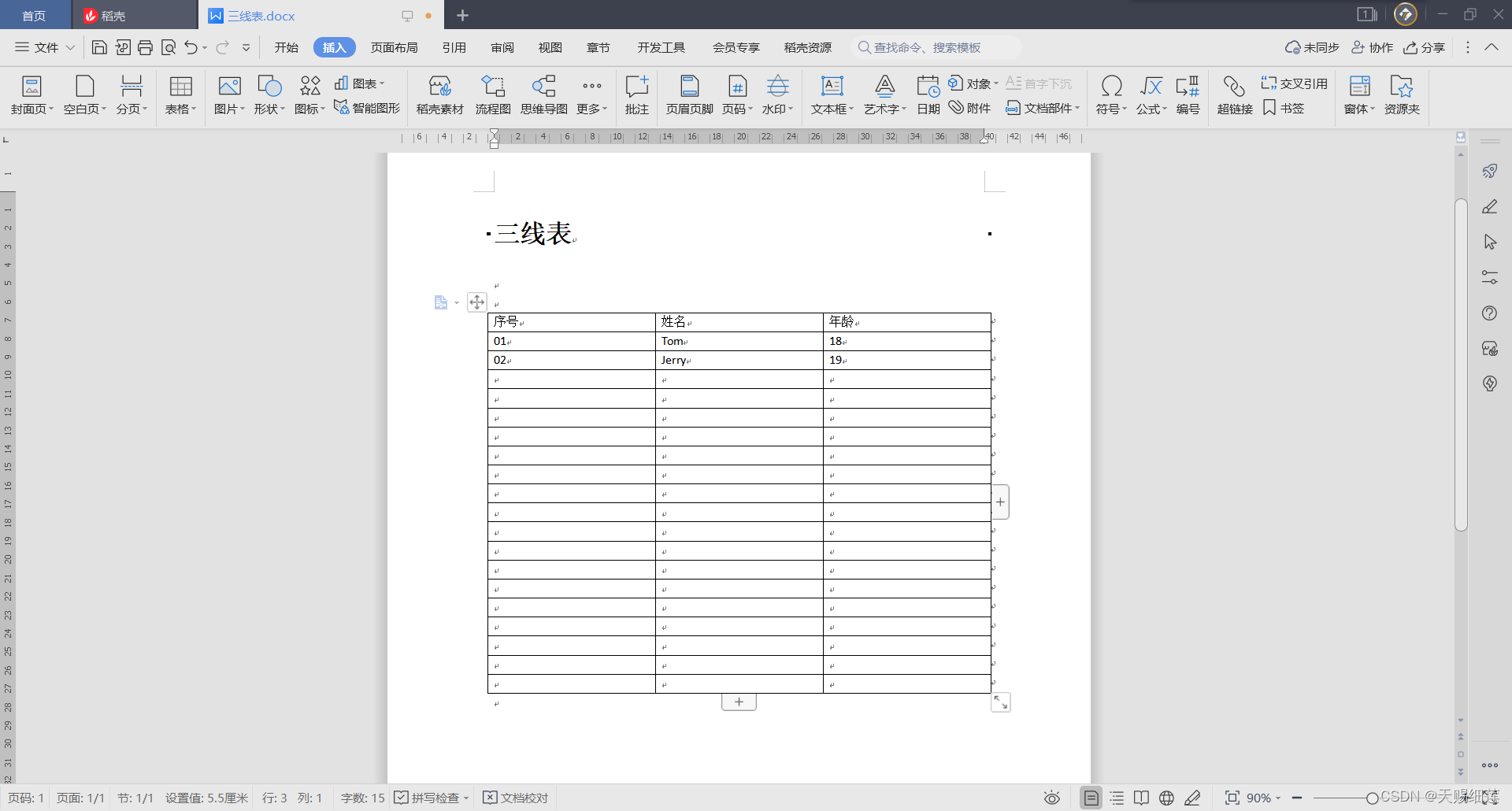
Task: Open the 开始 ribbon tab
Action: (x=287, y=47)
